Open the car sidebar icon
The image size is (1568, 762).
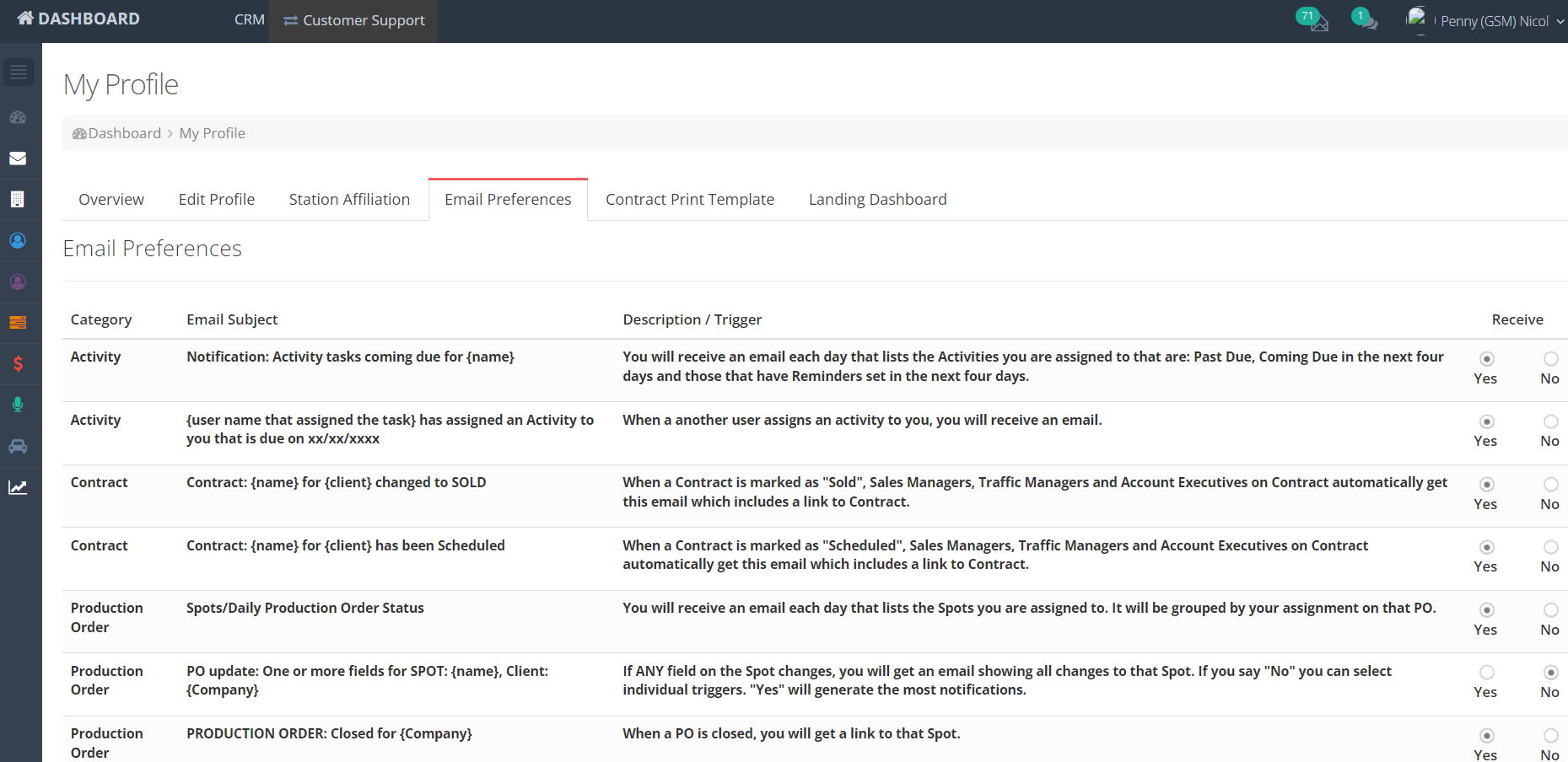pos(18,446)
